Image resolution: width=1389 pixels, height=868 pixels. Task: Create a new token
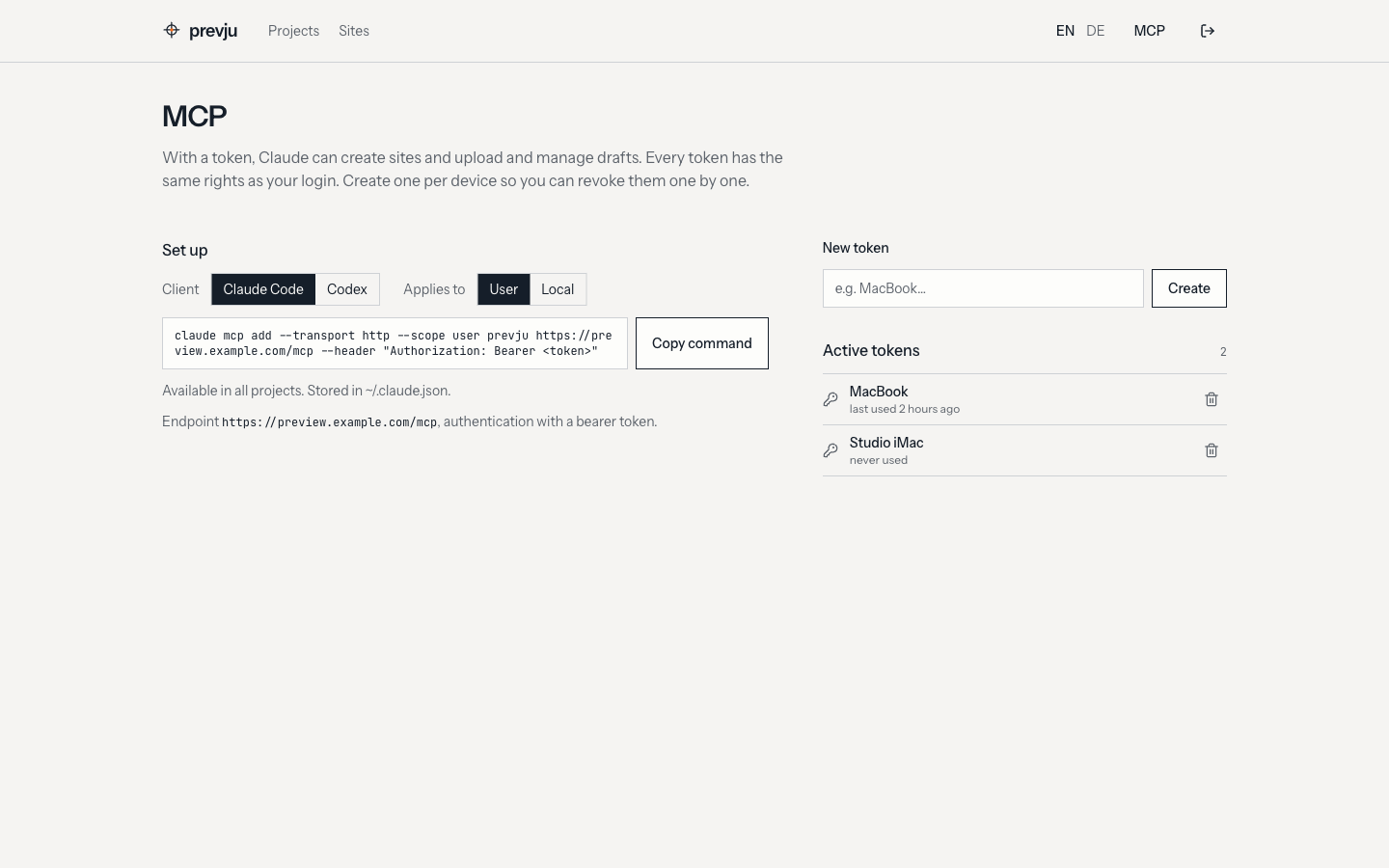pos(1189,288)
